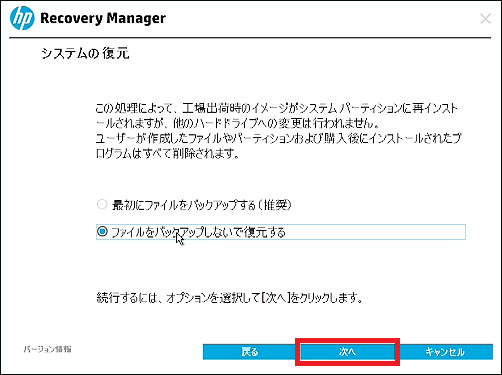Click the システムの復元 heading text
Viewport: 502px width, 375px height.
(85, 53)
